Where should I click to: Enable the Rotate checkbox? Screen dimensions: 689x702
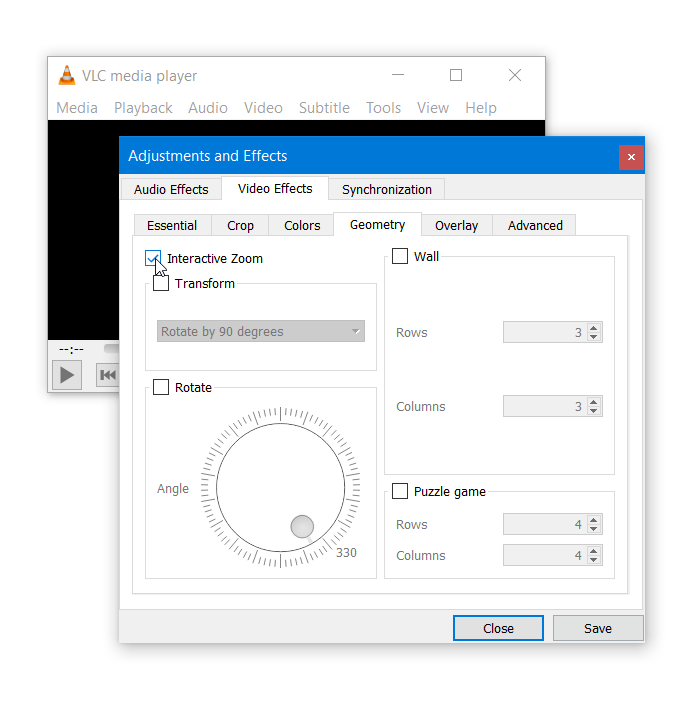(x=161, y=387)
